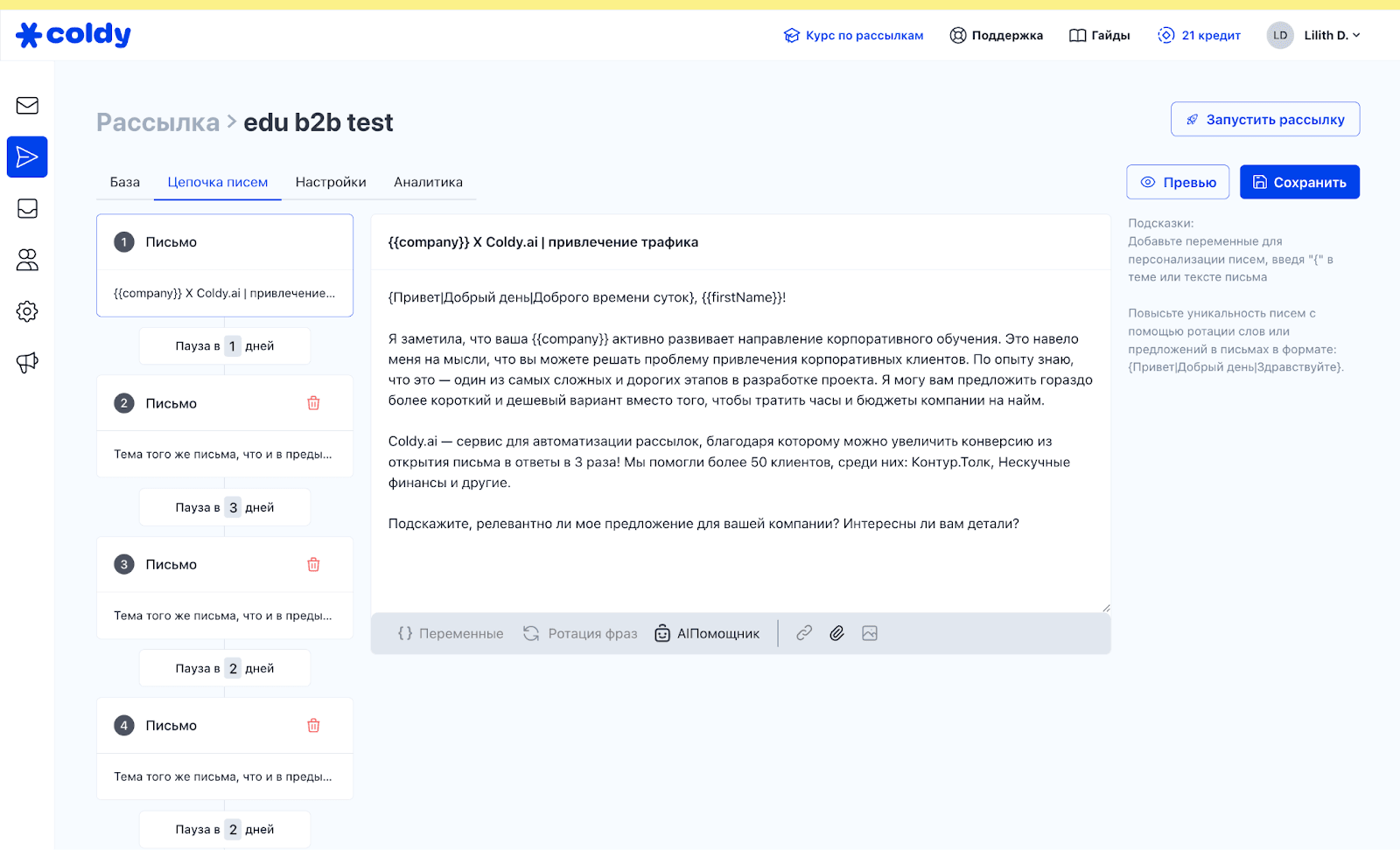Open the AIПомощник assistant
Screen dimensions: 1400x850
click(x=707, y=633)
